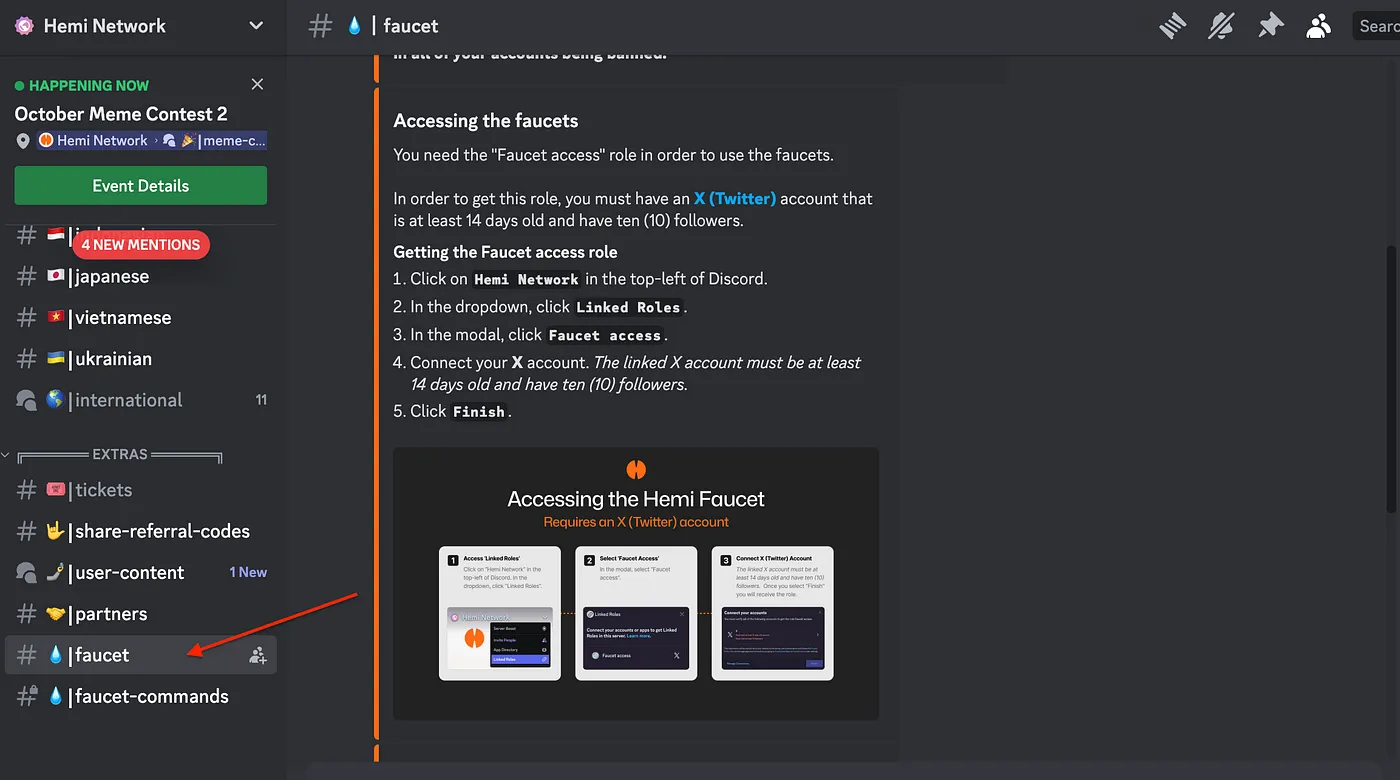Click the invite people icon on faucet
This screenshot has height=780, width=1400.
[x=258, y=655]
